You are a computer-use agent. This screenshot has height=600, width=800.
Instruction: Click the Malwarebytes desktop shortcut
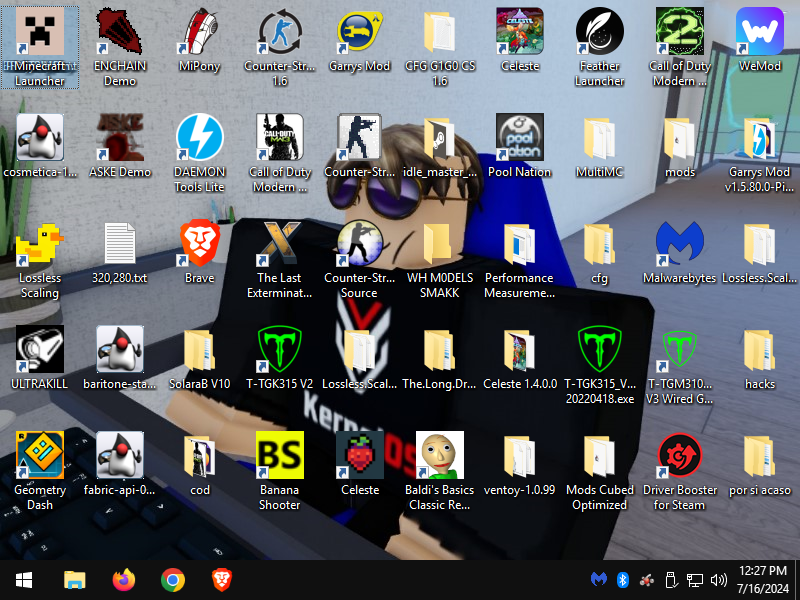[680, 253]
